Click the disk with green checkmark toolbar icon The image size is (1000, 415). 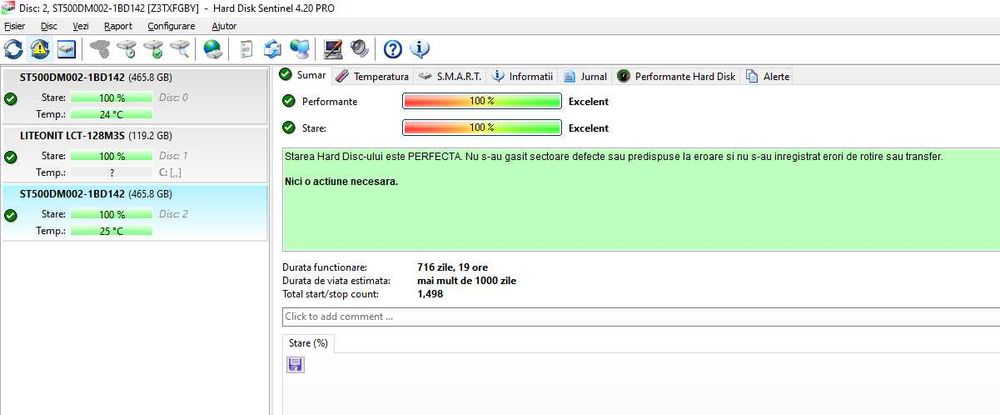(x=153, y=48)
